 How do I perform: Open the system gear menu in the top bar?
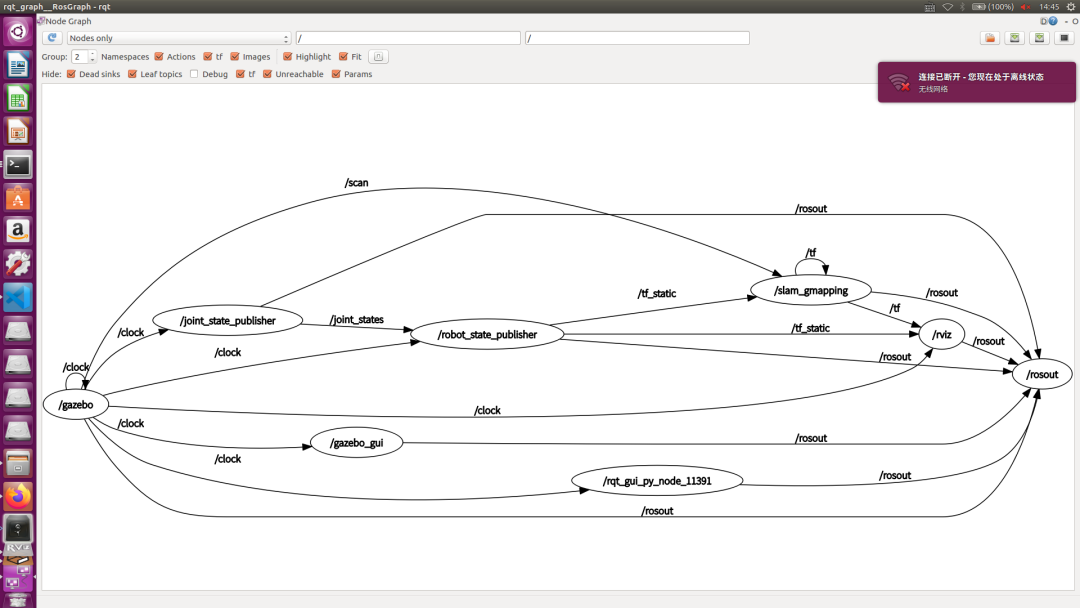1071,7
